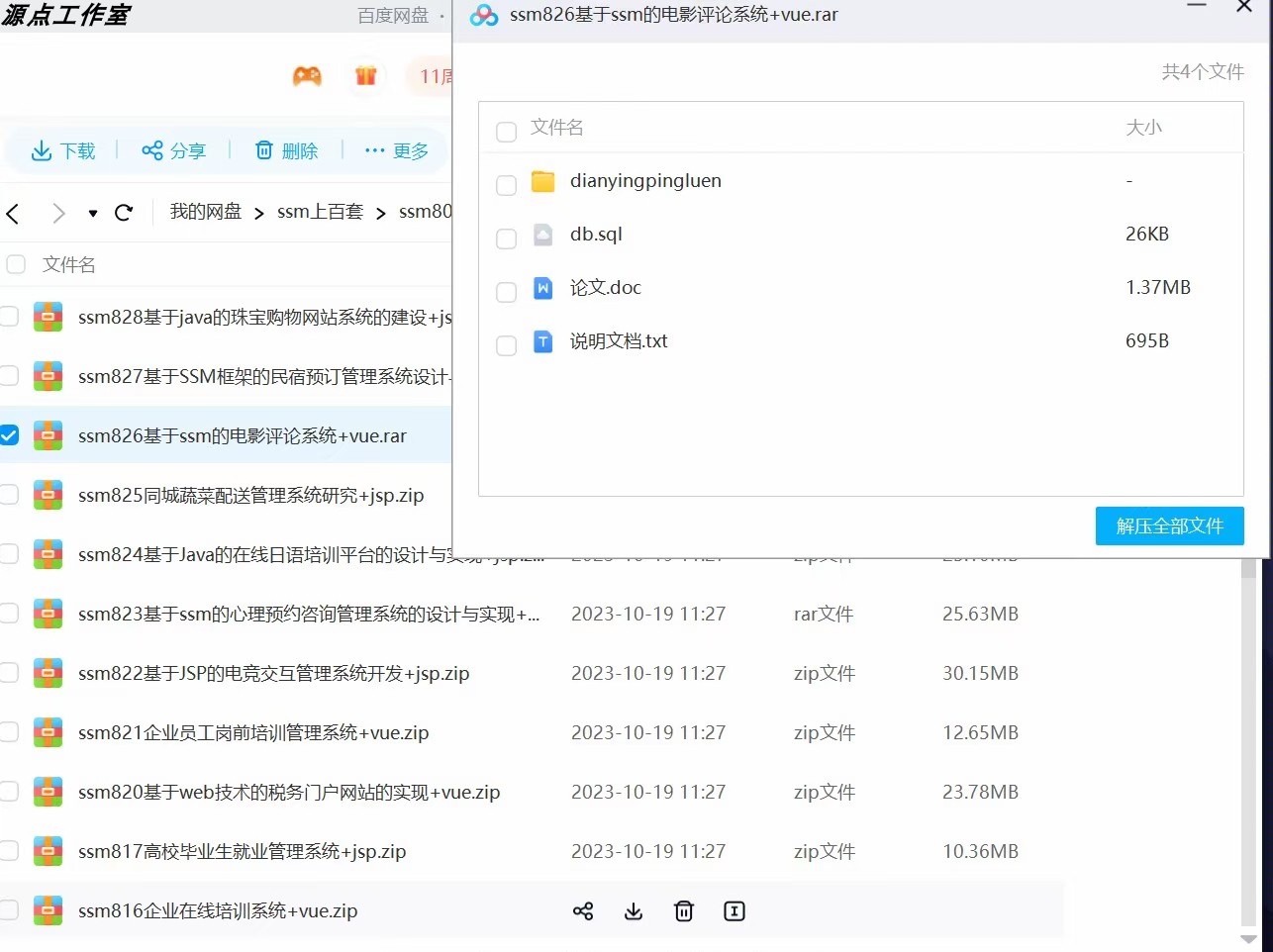Viewport: 1273px width, 952px height.
Task: Open the navigation history dropdown arrow
Action: 92,213
